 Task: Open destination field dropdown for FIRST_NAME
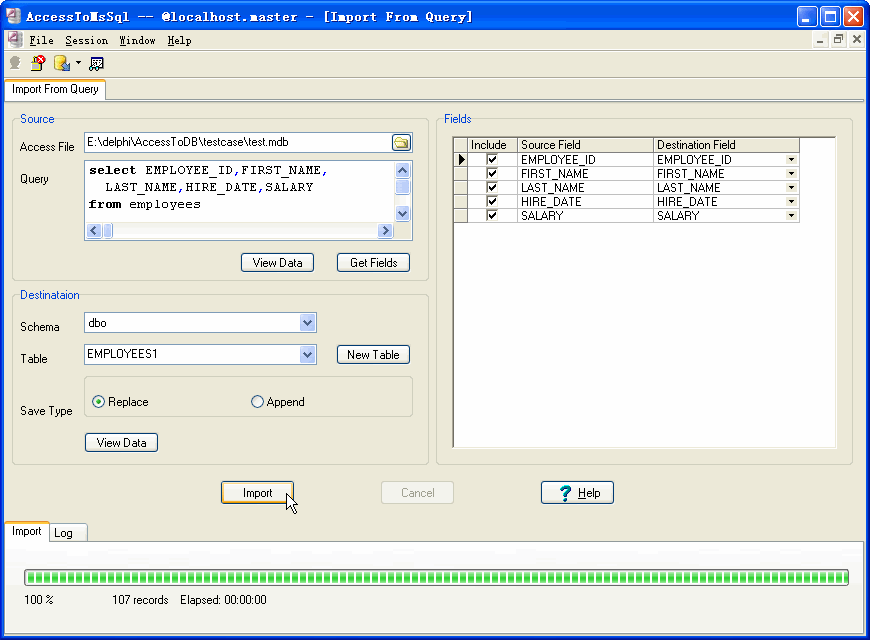[x=791, y=174]
